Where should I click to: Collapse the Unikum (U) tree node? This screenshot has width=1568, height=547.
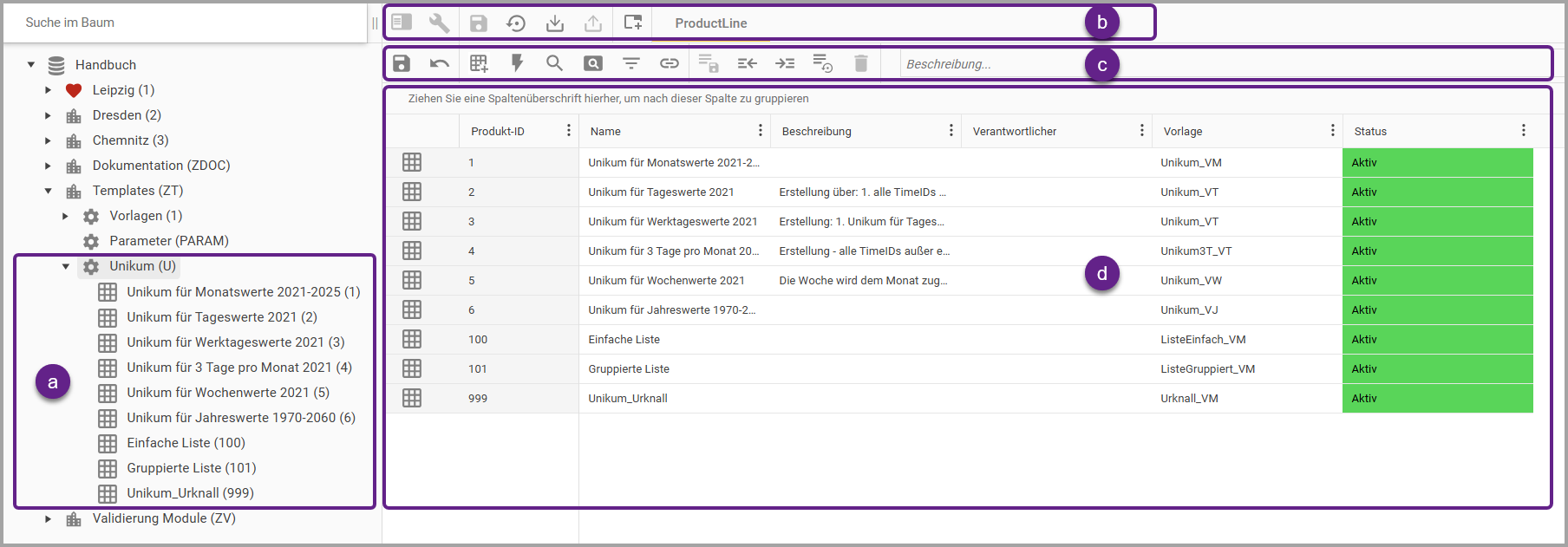66,267
